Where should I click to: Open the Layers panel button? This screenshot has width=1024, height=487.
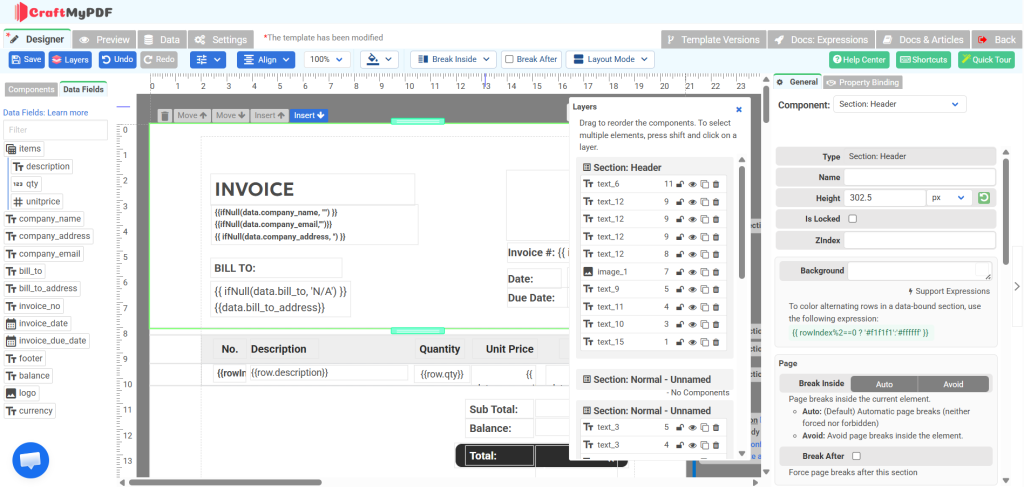[70, 59]
